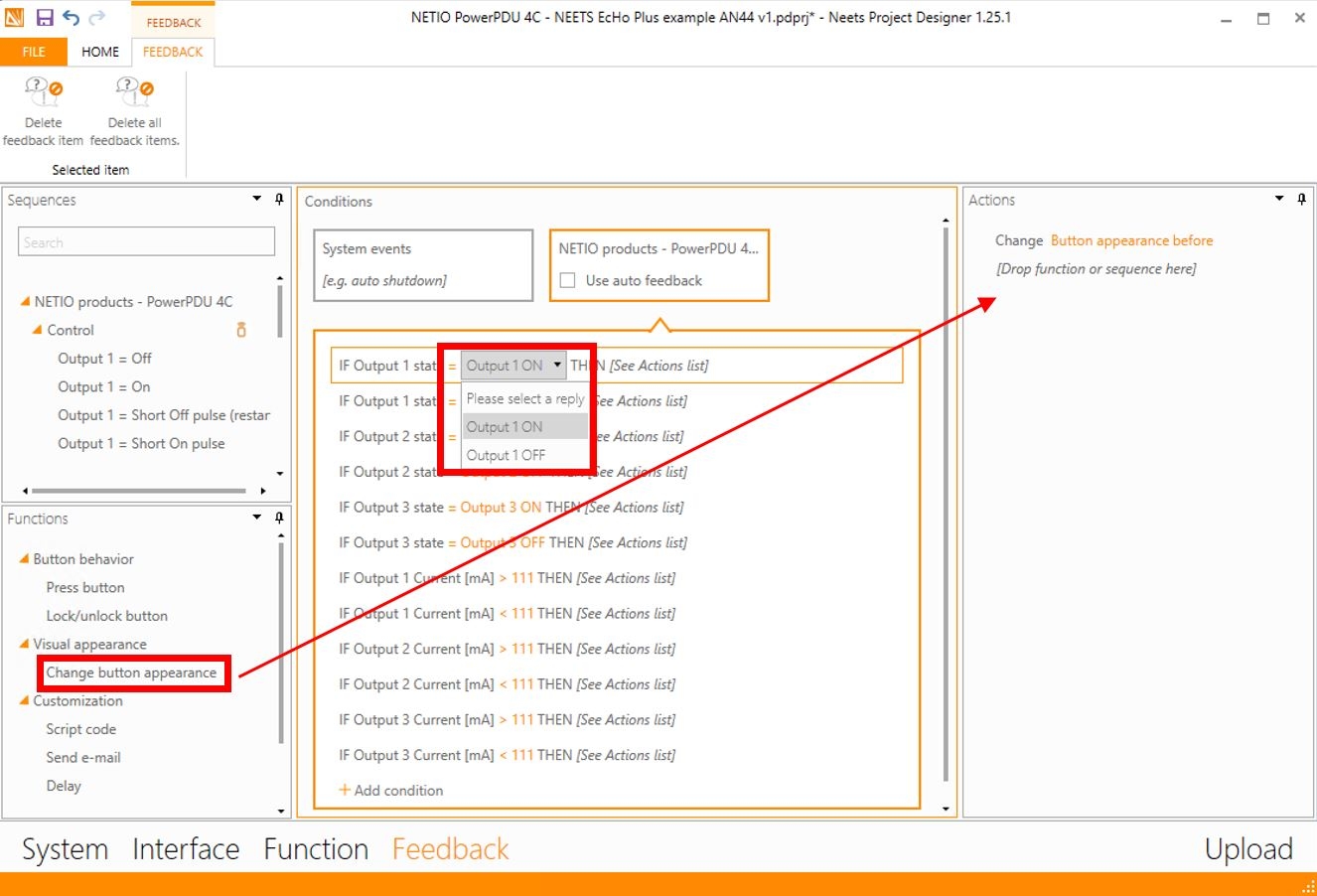Screen dimensions: 1317x896
Task: Select sequence Output 1 = Short On pulse
Action: [141, 444]
